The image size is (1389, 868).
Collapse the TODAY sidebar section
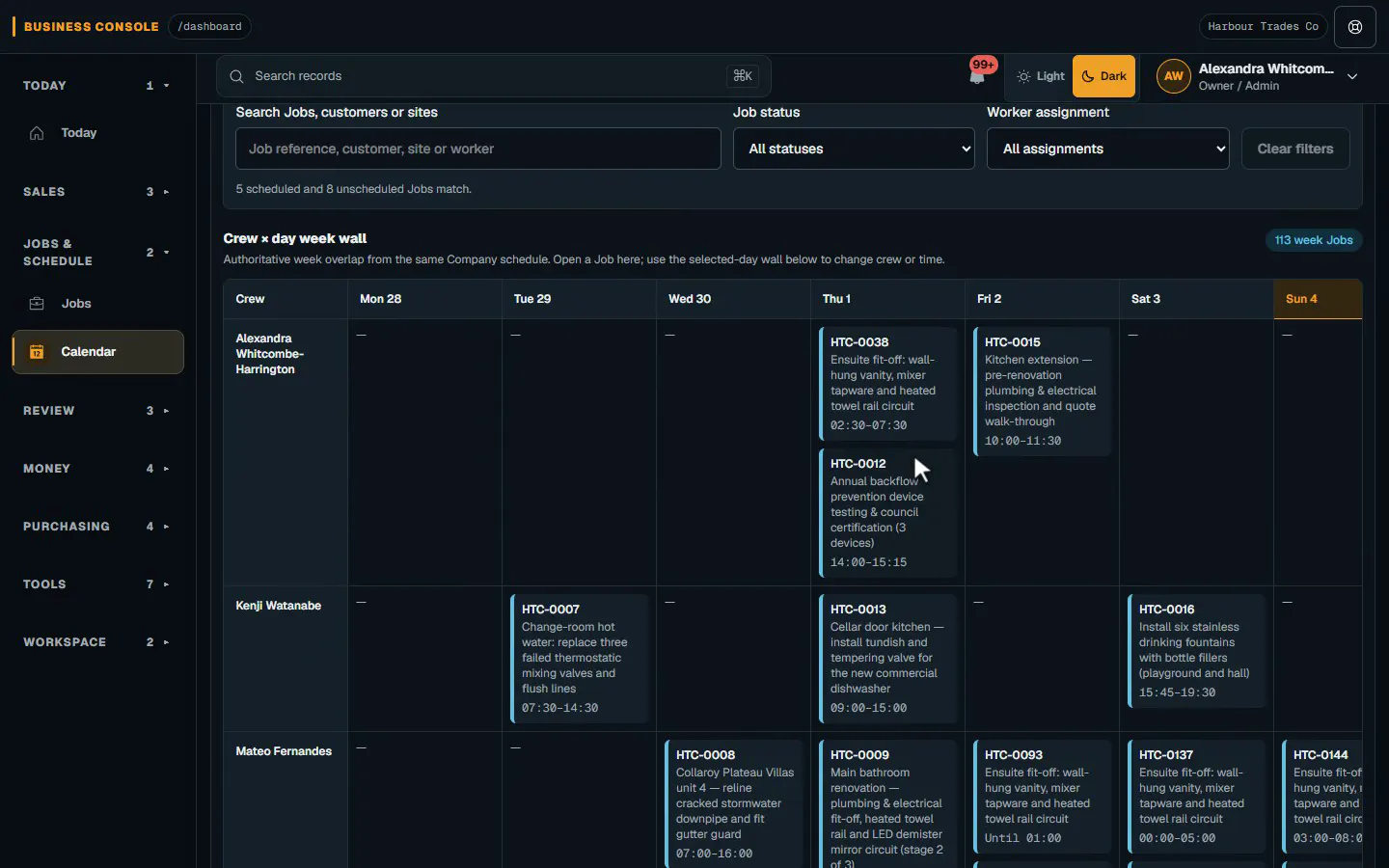click(96, 86)
